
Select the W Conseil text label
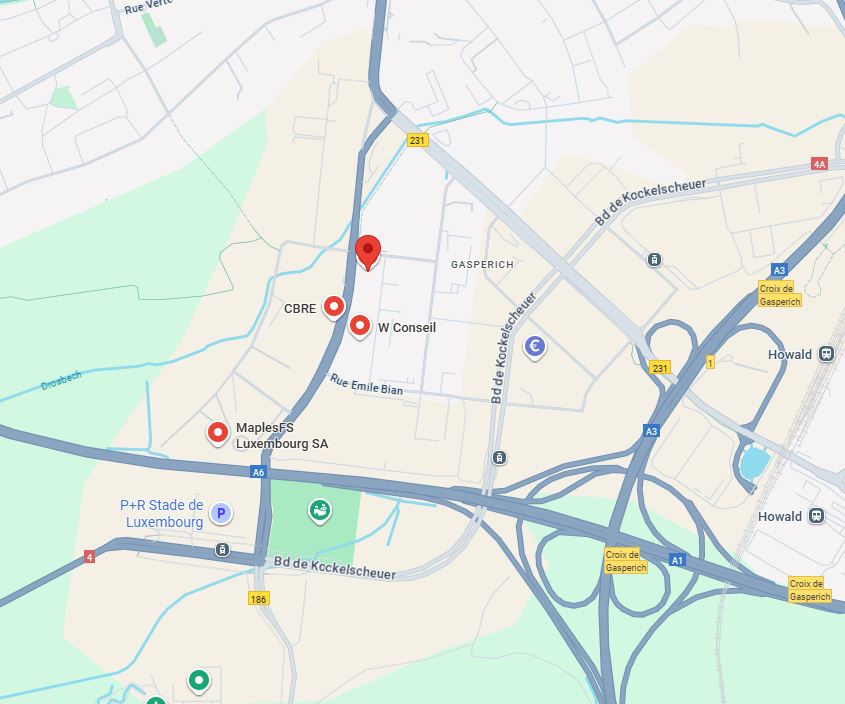point(407,328)
